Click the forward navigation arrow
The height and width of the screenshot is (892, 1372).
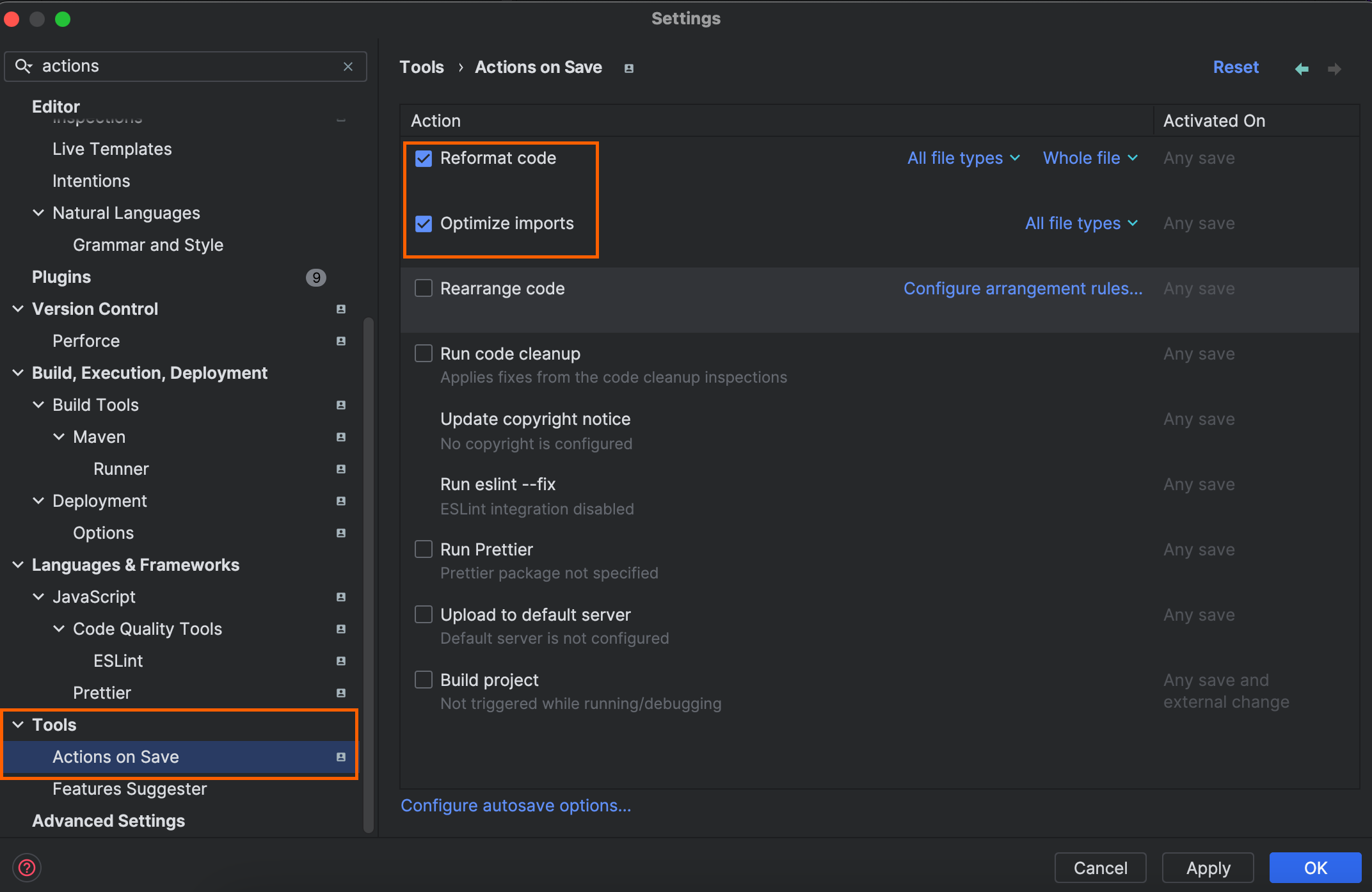point(1334,68)
